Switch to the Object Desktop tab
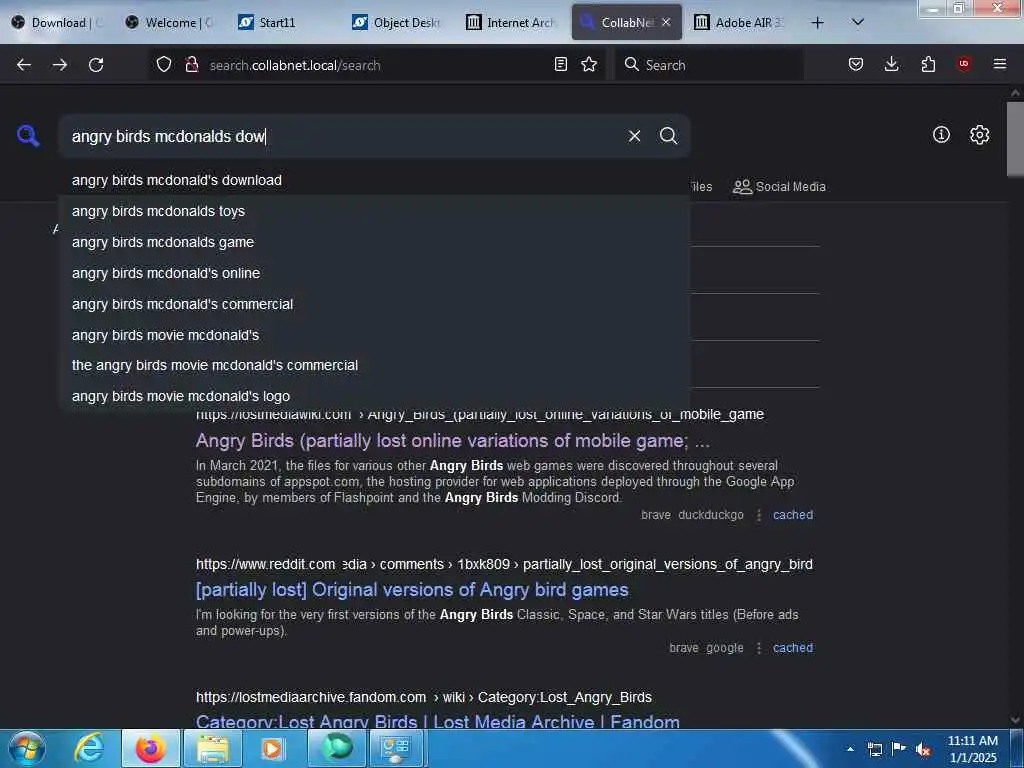 [398, 22]
